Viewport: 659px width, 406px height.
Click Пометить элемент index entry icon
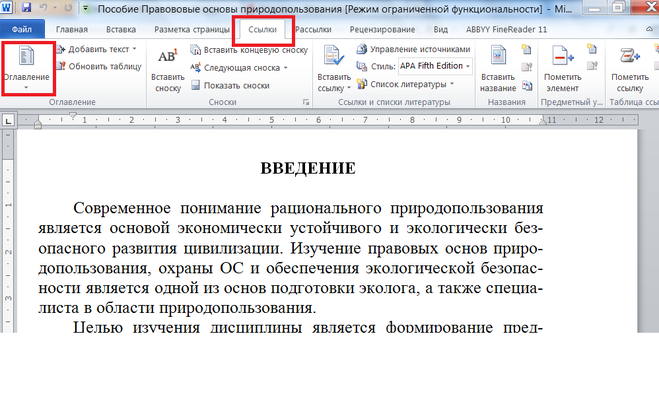pyautogui.click(x=561, y=58)
